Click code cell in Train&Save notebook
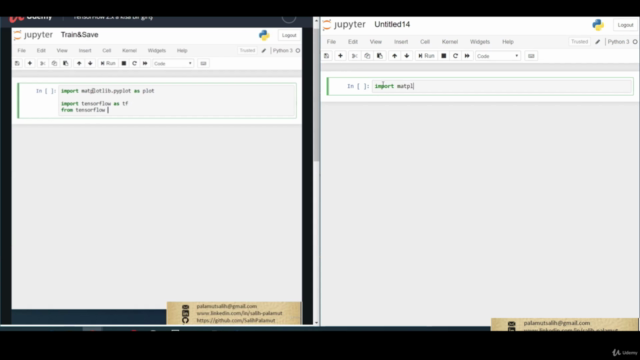 tap(177, 101)
